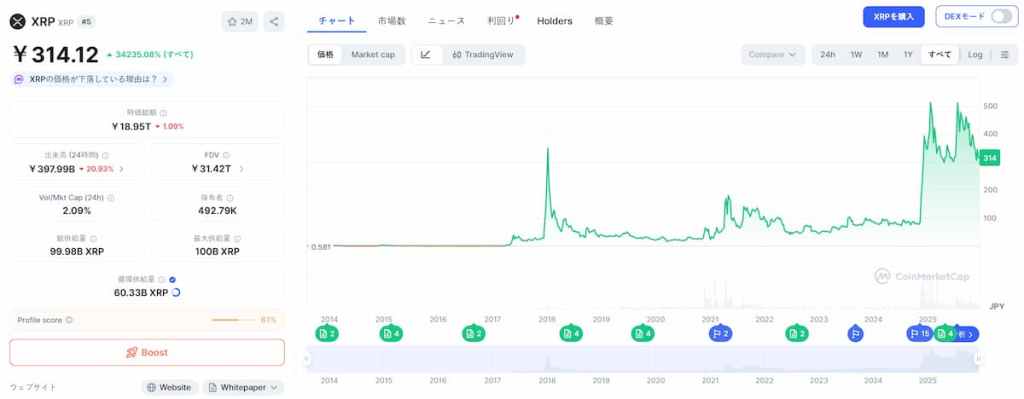Select the Market cap chart mode
The width and height of the screenshot is (1024, 399).
click(x=373, y=55)
